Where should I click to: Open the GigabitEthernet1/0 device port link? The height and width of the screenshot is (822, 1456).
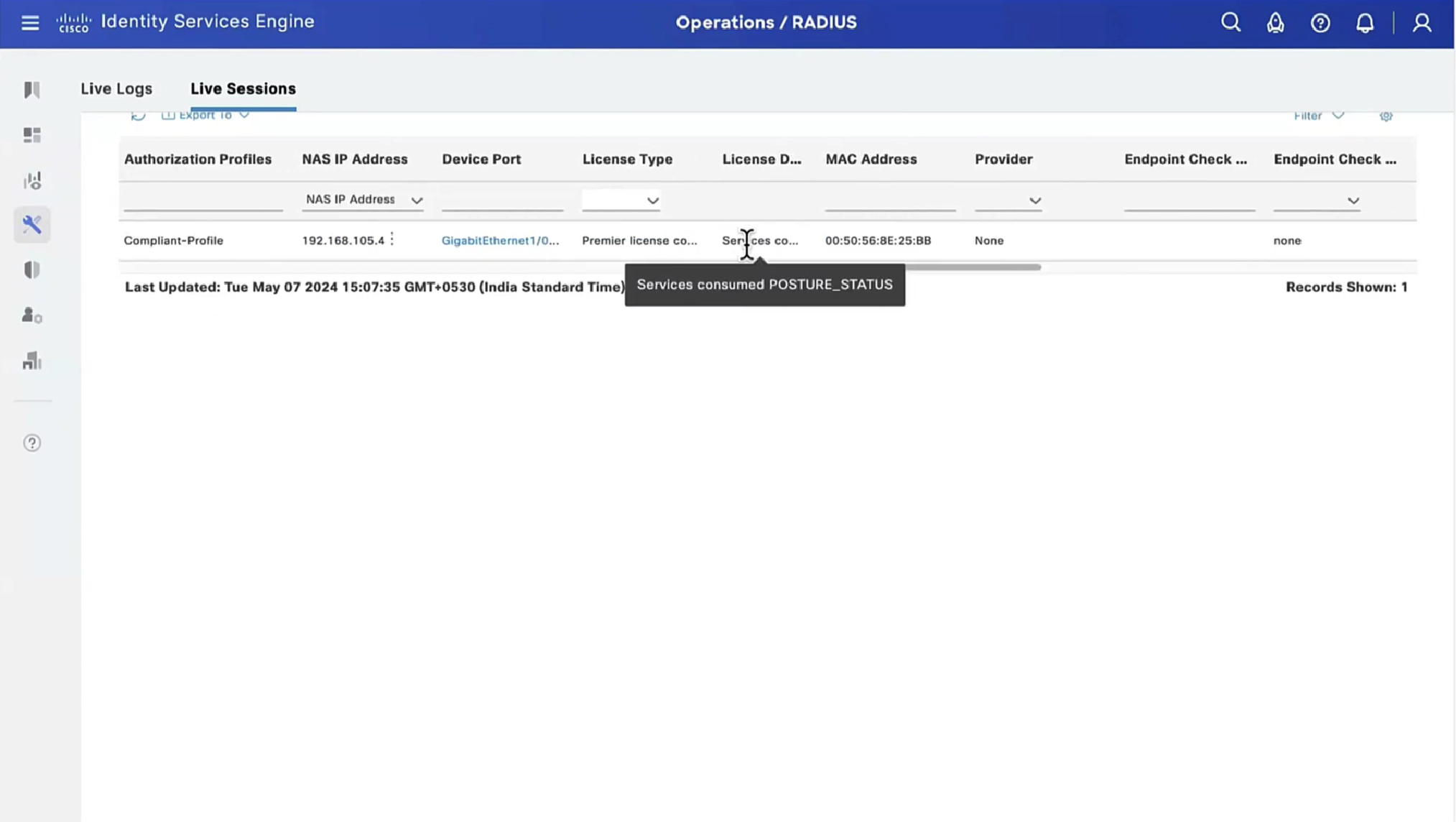[500, 241]
